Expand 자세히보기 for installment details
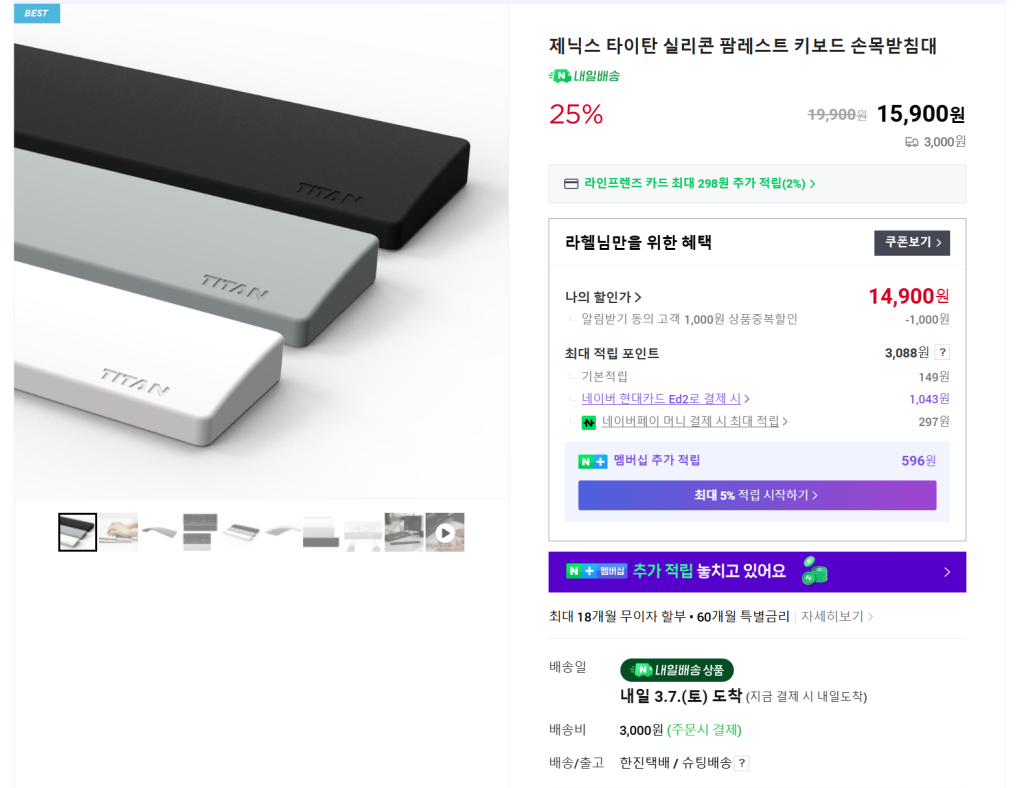This screenshot has height=788, width=1024. (837, 617)
